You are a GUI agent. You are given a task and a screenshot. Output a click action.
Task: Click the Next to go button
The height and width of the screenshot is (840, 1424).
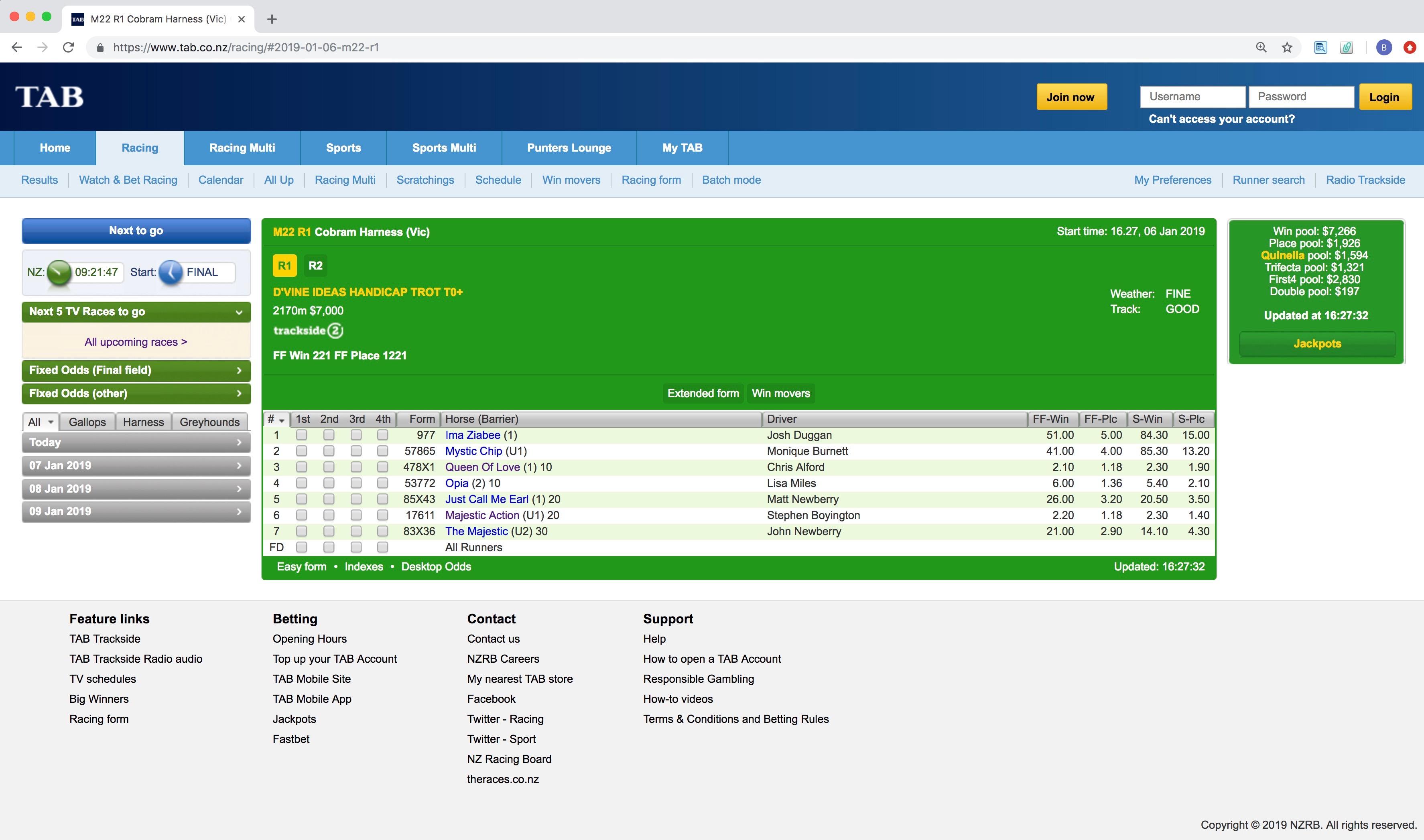tap(136, 231)
